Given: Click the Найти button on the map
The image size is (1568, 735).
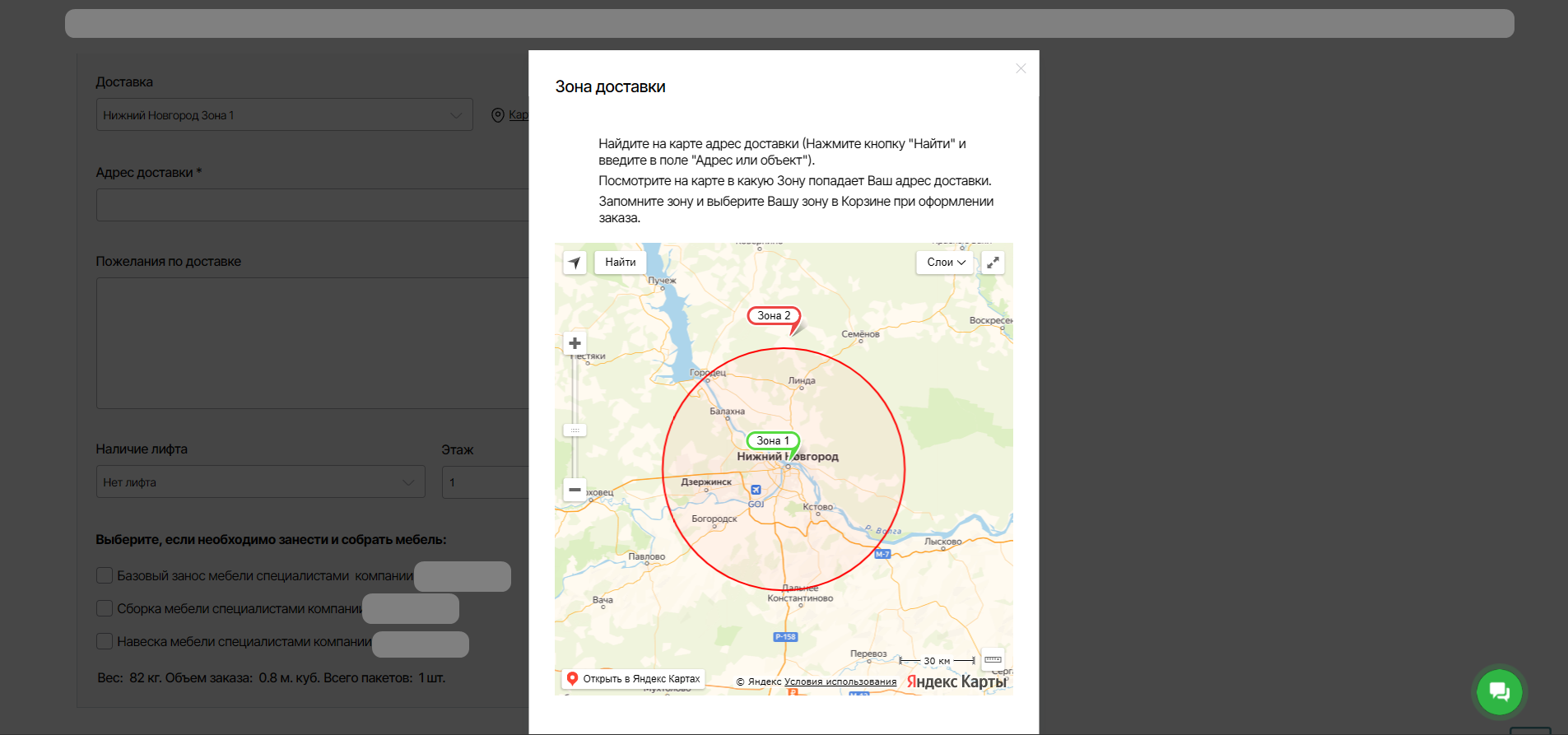Looking at the screenshot, I should [x=621, y=263].
